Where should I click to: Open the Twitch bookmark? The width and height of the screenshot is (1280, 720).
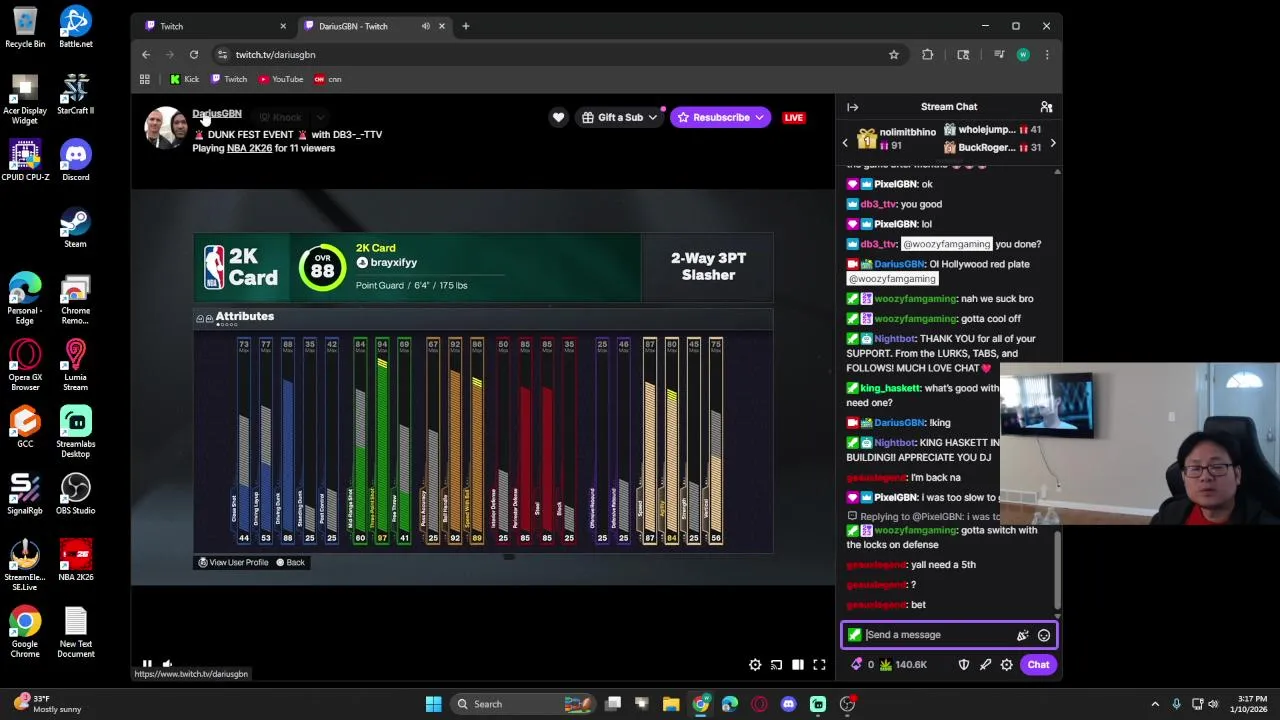(229, 79)
